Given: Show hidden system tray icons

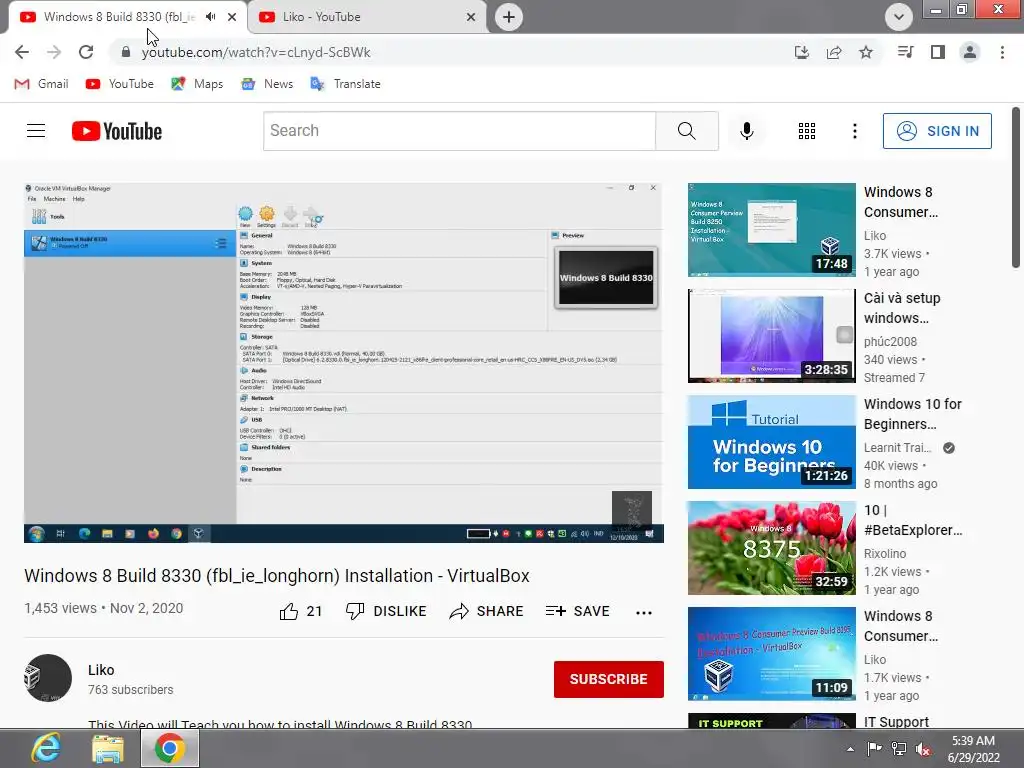Looking at the screenshot, I should (x=850, y=749).
